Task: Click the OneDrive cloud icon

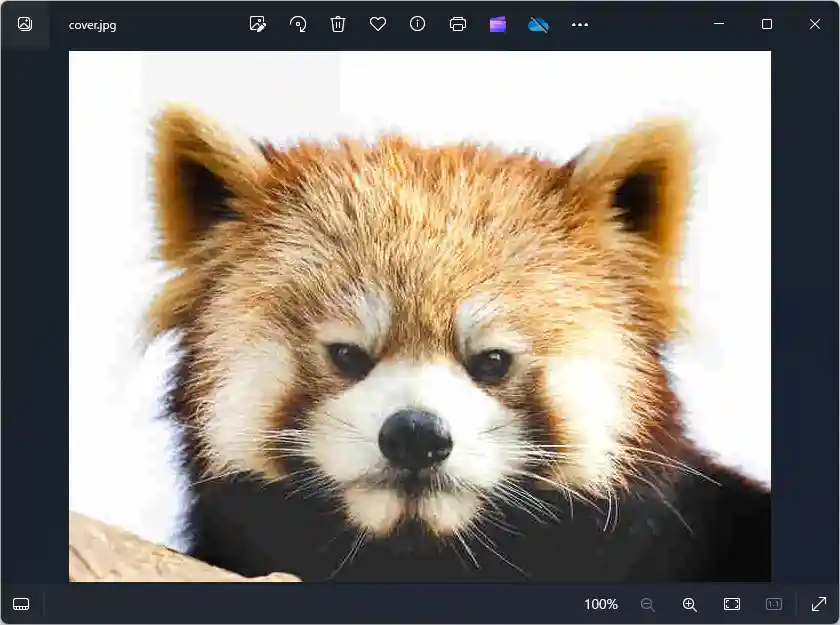Action: click(539, 24)
